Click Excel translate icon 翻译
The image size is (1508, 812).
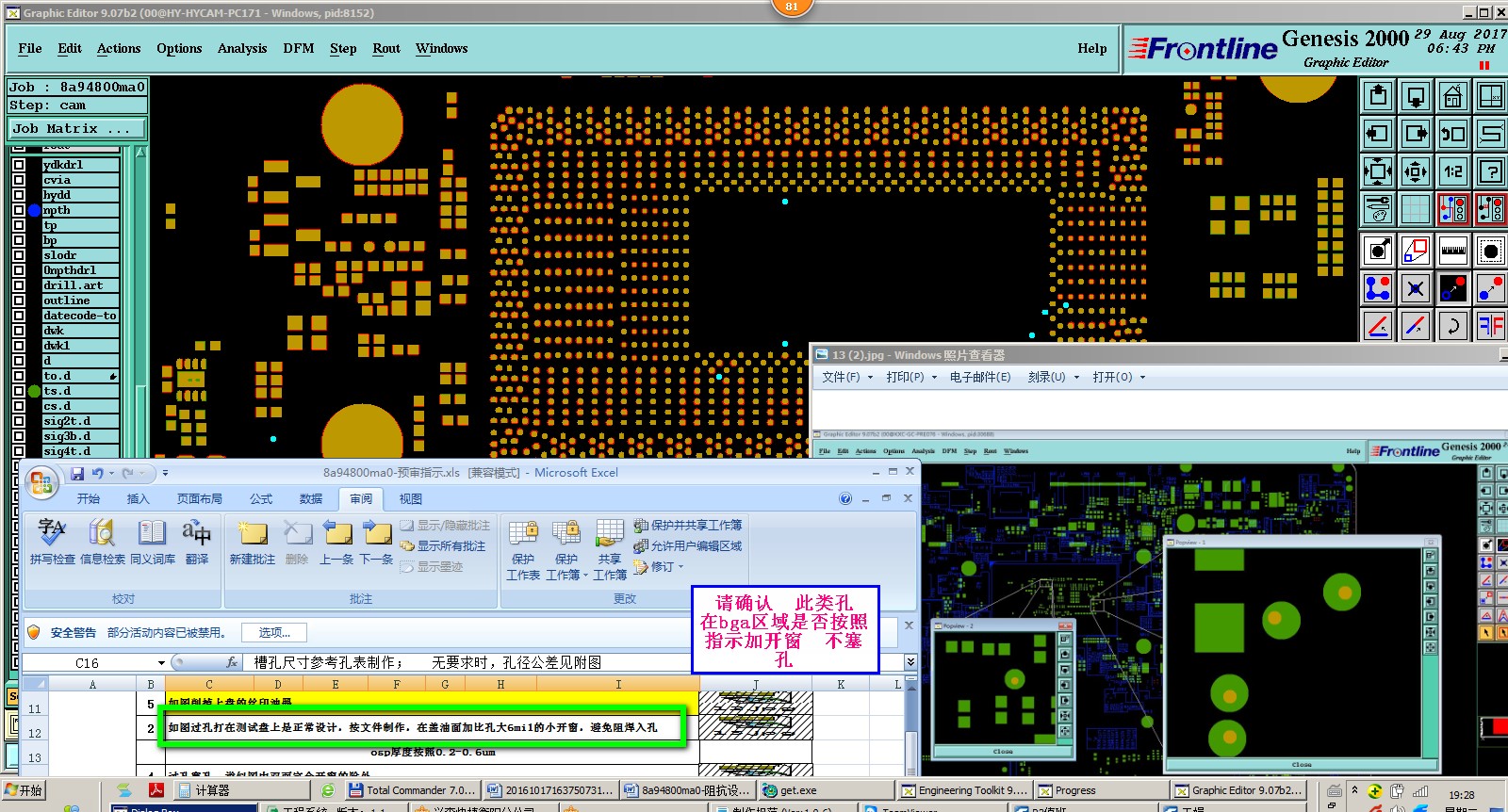click(x=197, y=542)
